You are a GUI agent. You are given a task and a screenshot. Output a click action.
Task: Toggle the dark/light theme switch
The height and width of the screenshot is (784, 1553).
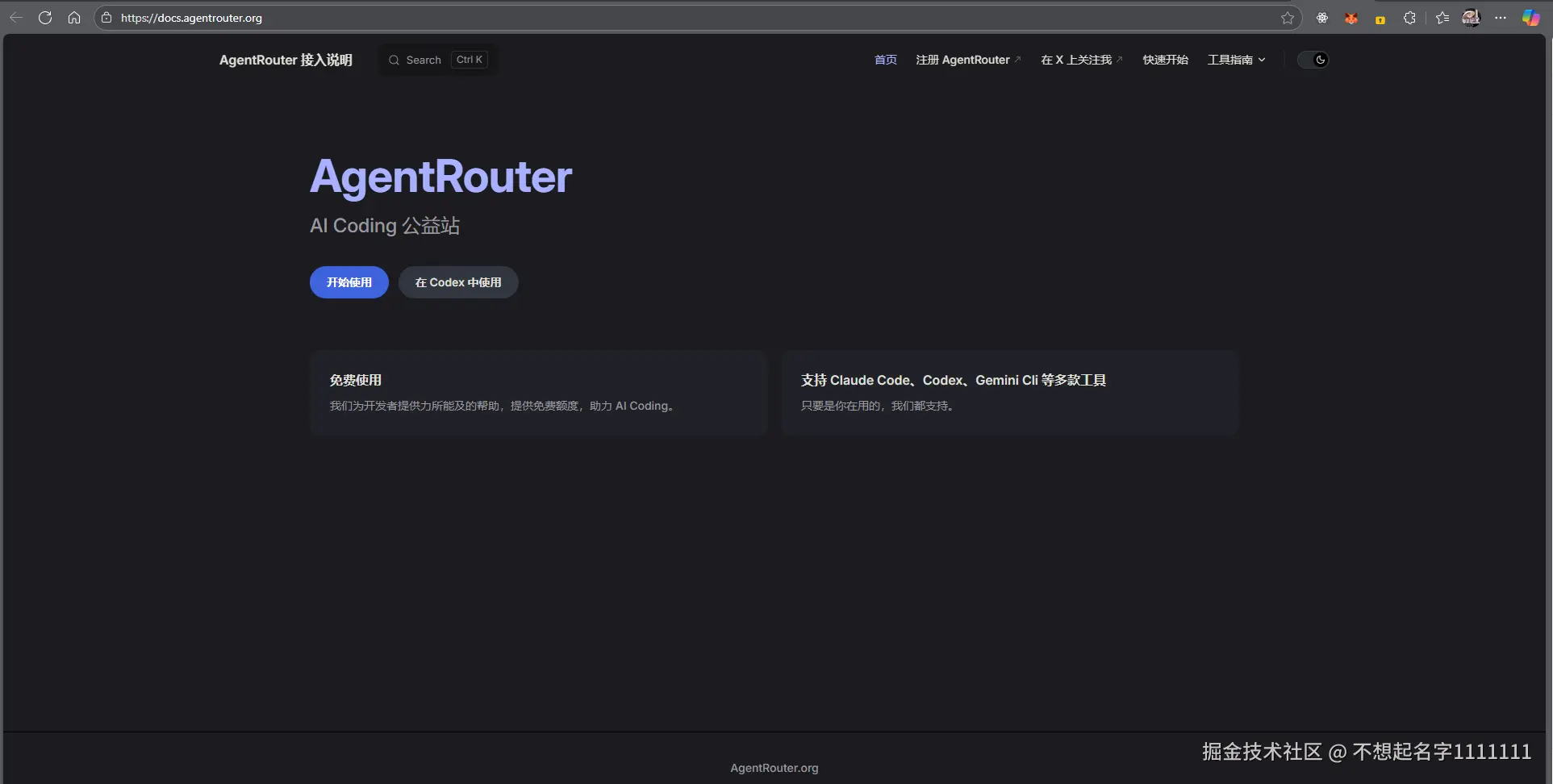coord(1313,60)
